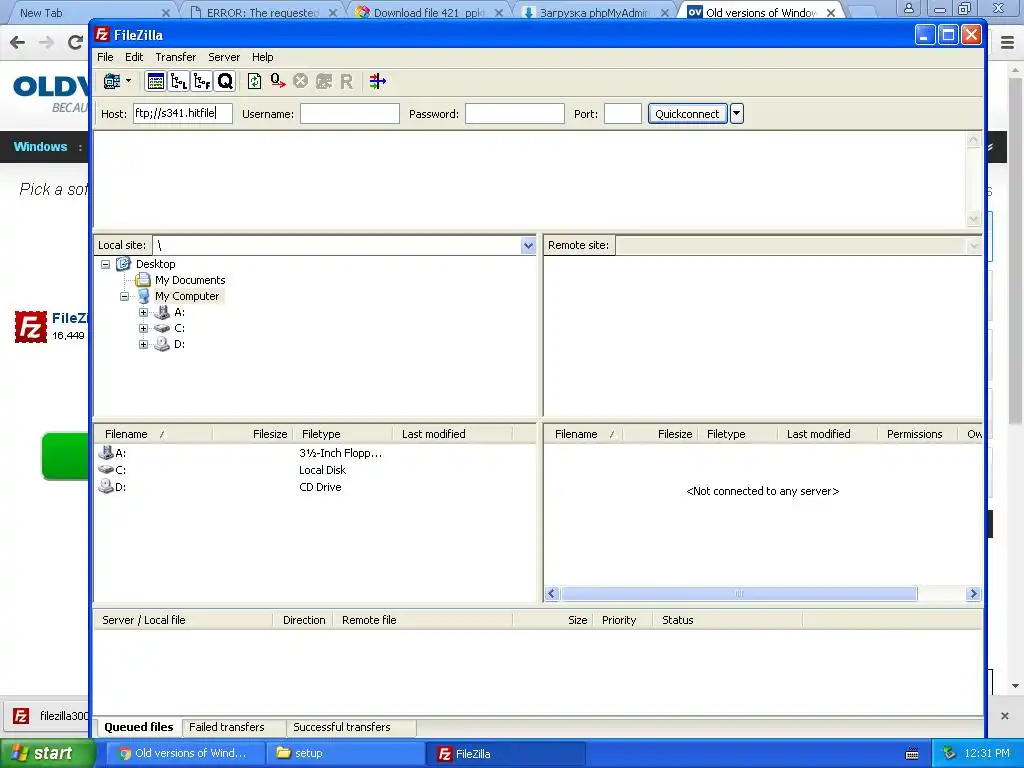Sort remote list by Permissions column
This screenshot has width=1024, height=768.
click(x=918, y=434)
